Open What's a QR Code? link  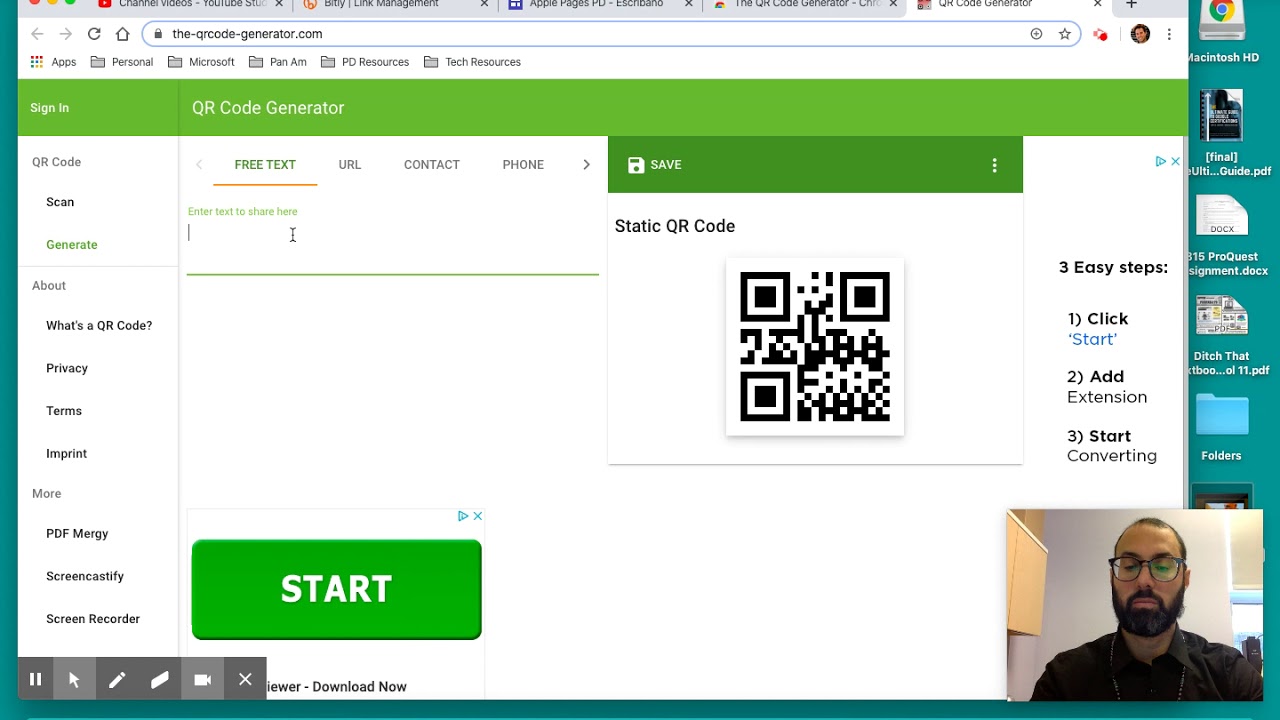pyautogui.click(x=99, y=326)
